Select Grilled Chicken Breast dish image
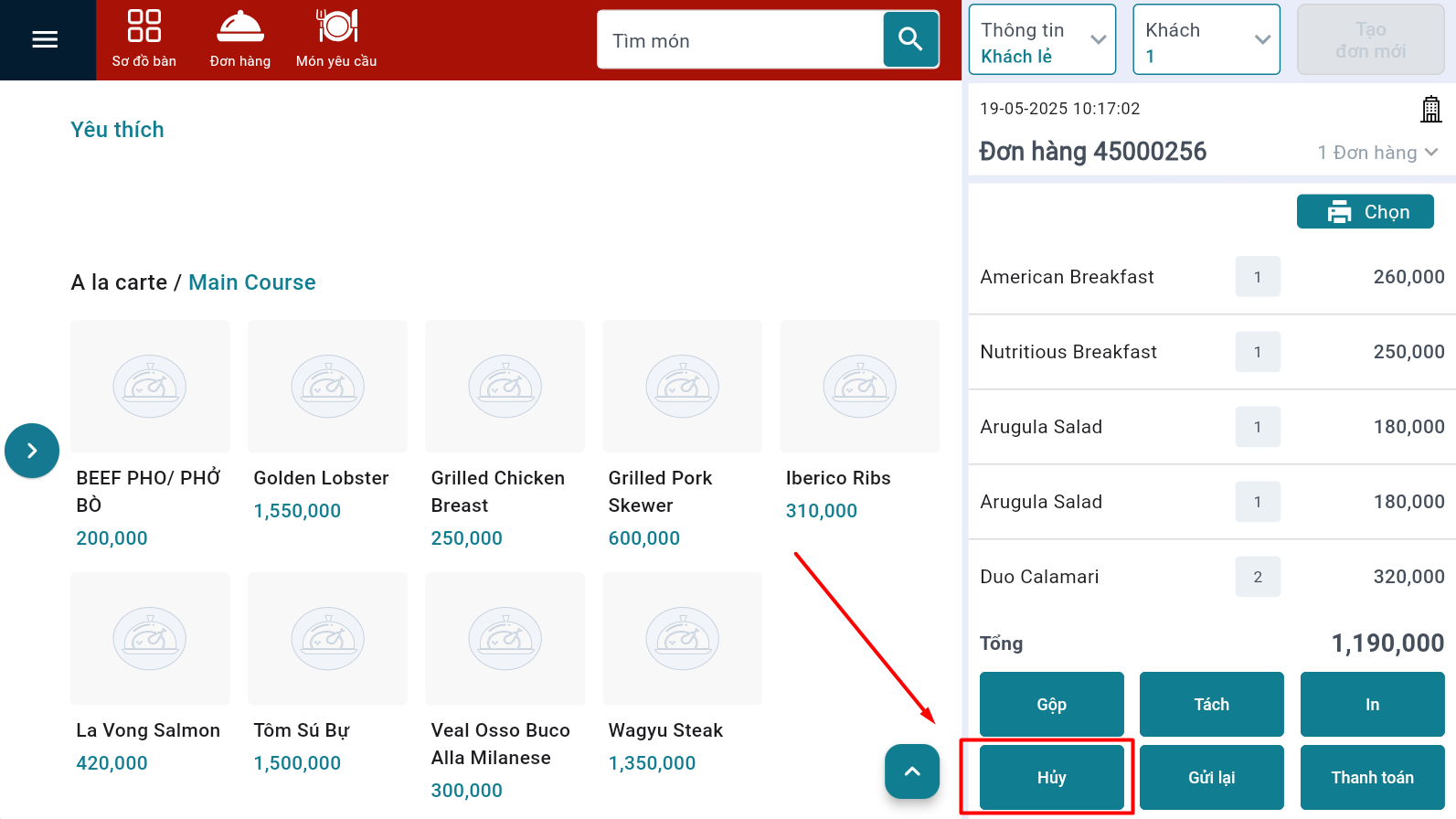Image resolution: width=1456 pixels, height=819 pixels. 505,386
